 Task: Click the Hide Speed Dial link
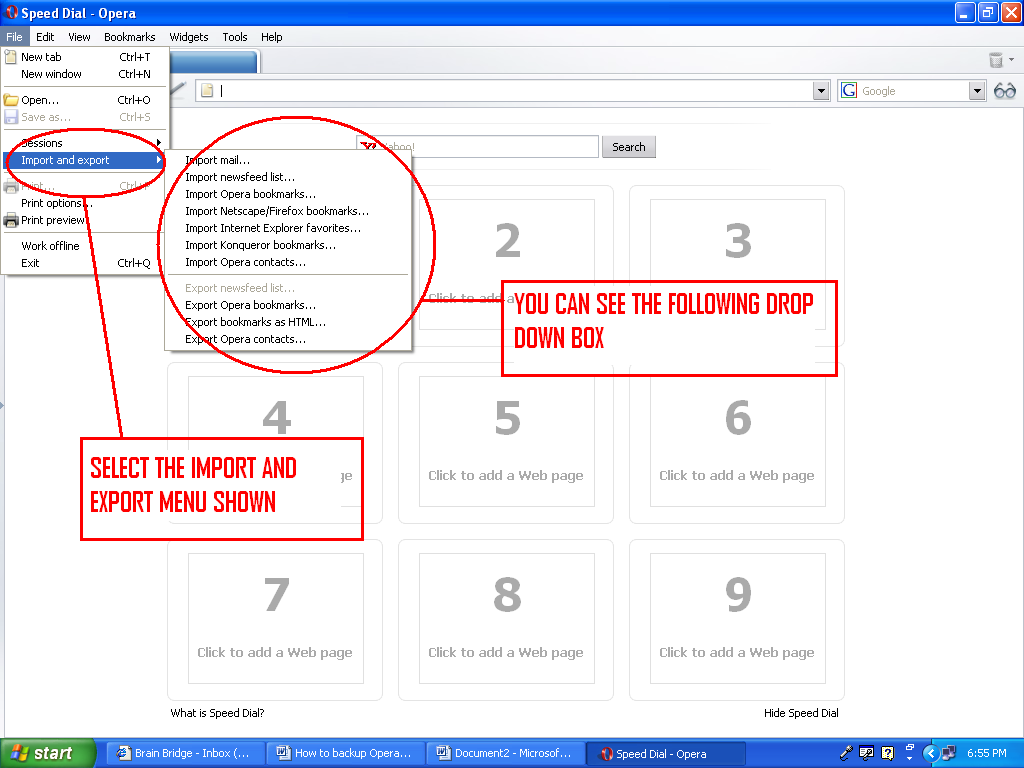[801, 713]
